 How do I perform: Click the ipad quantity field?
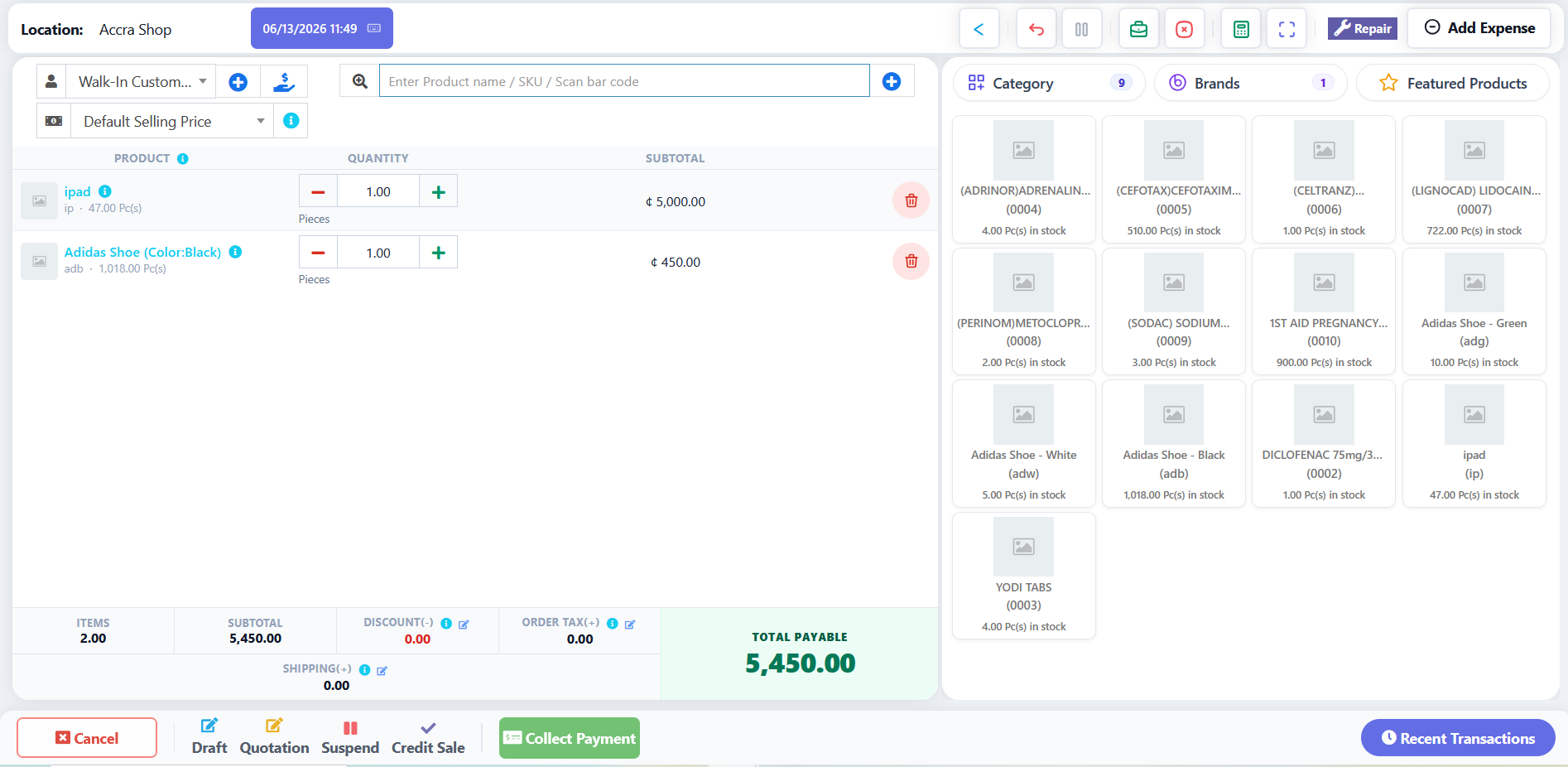[x=378, y=191]
